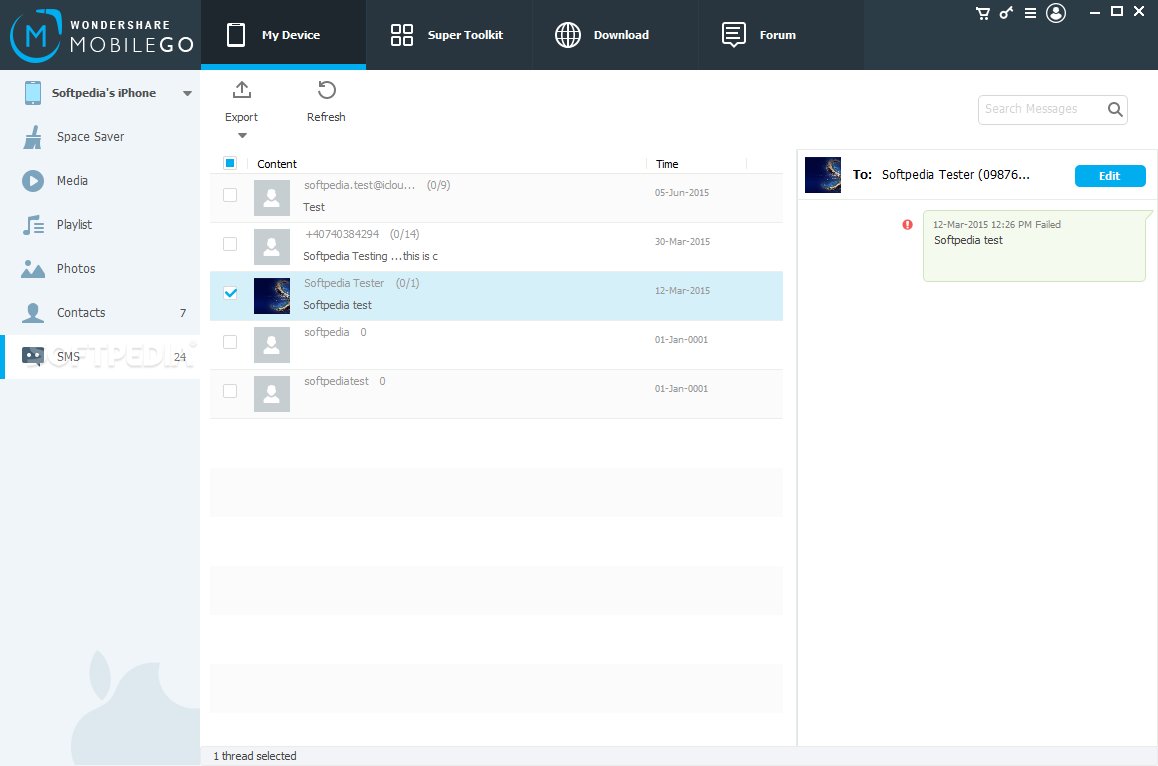Click the Refresh button label
The image size is (1158, 766).
click(326, 117)
